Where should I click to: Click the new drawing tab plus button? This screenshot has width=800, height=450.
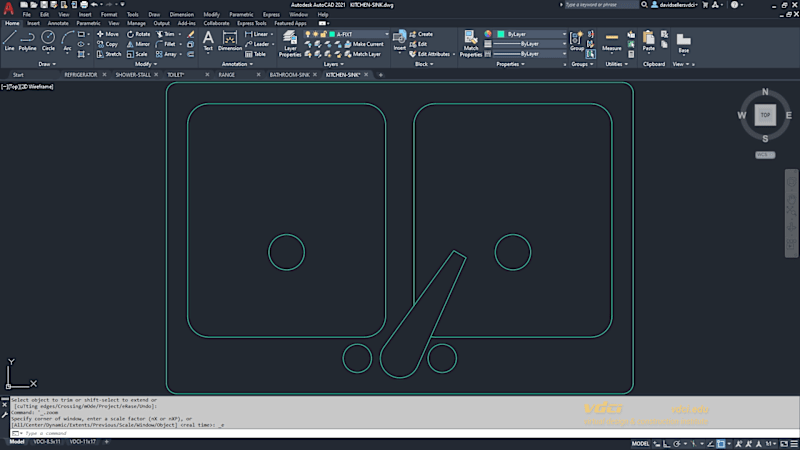tap(381, 75)
